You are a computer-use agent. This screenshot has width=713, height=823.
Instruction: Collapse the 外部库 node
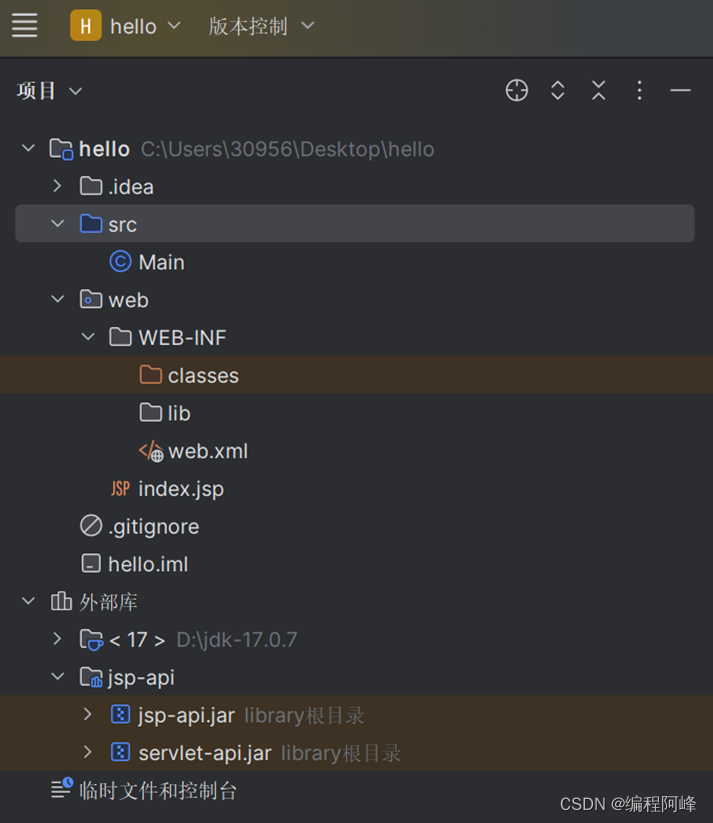[x=27, y=601]
